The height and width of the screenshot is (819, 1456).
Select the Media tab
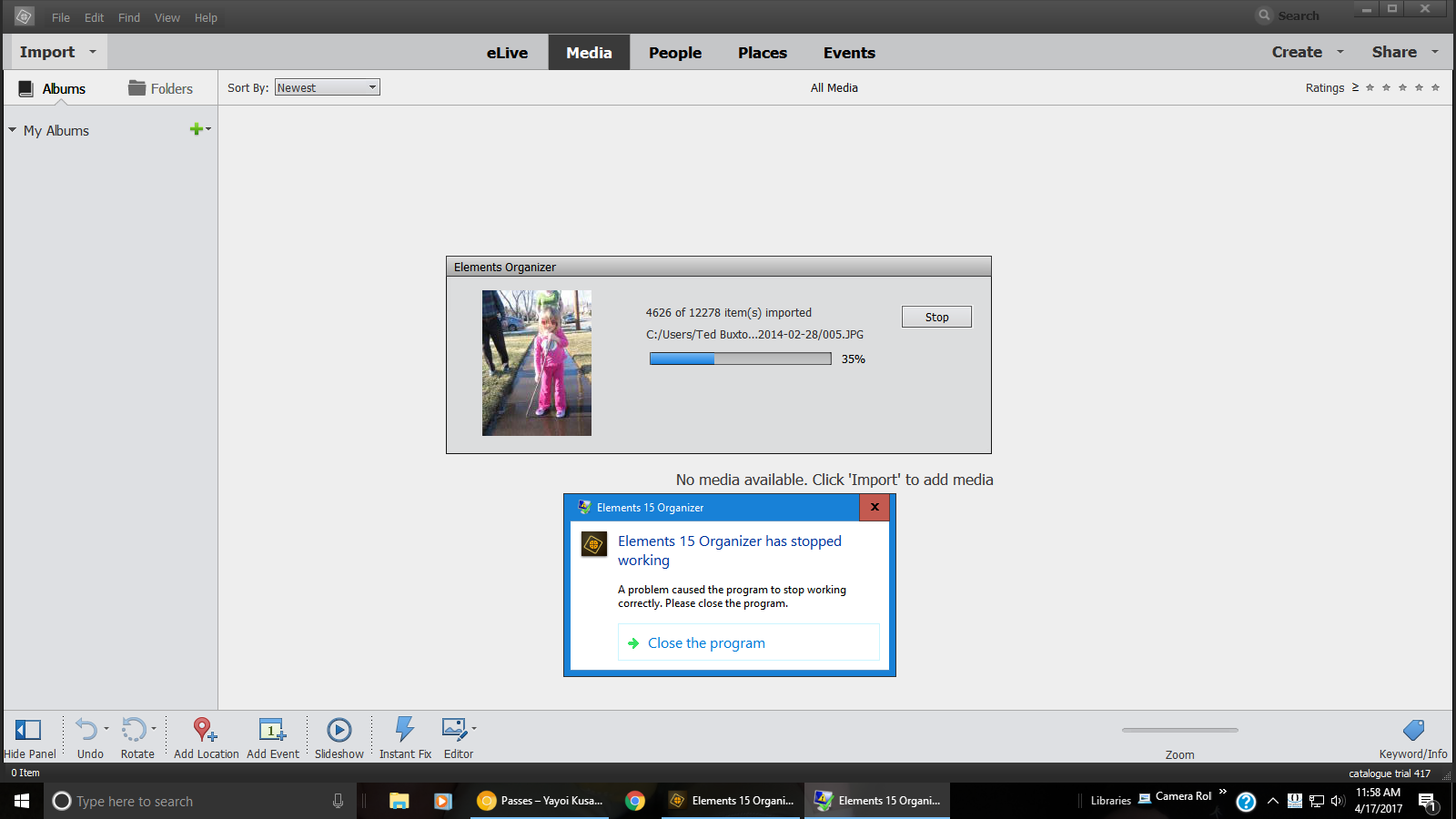point(589,53)
